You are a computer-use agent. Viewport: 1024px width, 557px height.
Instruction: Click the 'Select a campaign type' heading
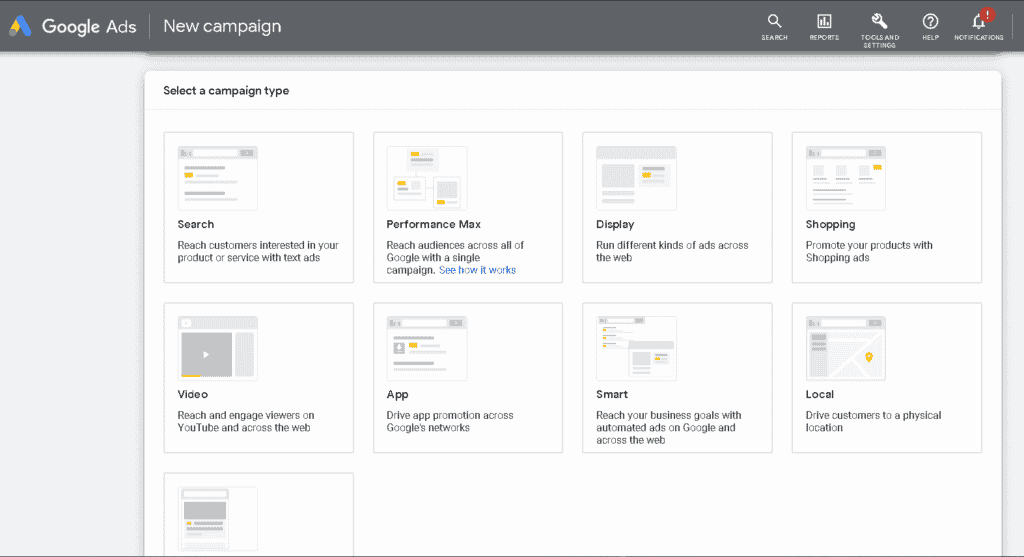point(226,91)
